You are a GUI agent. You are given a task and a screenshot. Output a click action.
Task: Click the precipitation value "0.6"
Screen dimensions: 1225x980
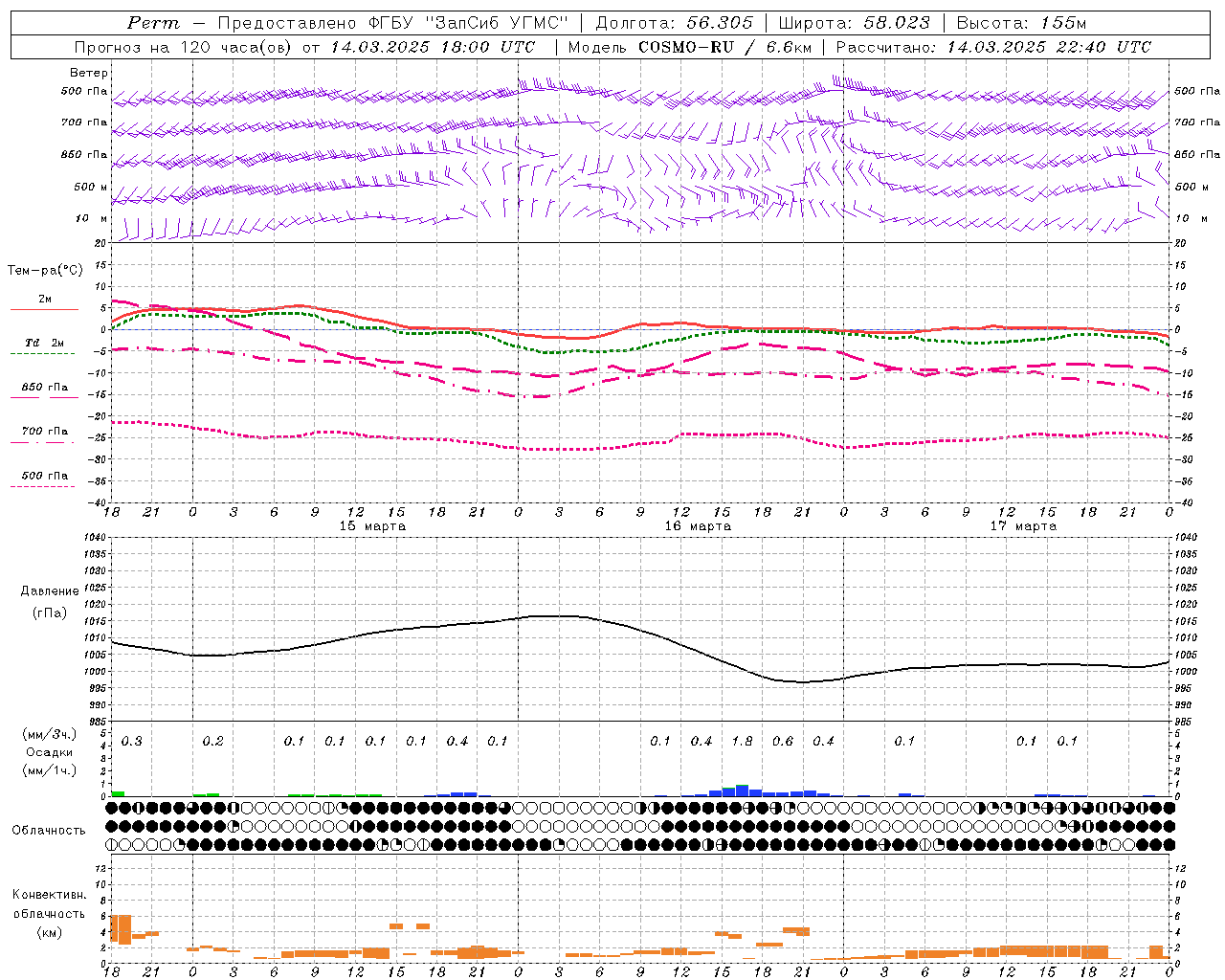click(x=782, y=742)
